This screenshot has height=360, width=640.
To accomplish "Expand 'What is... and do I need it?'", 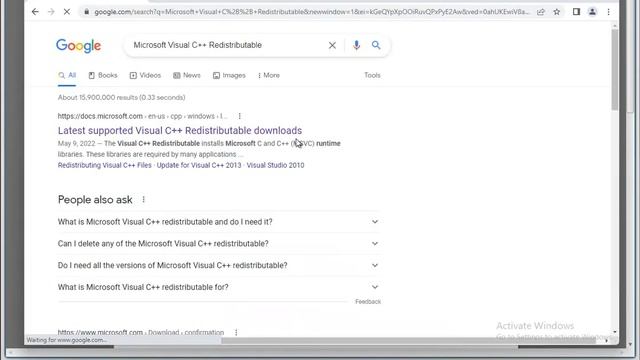I will tap(219, 222).
